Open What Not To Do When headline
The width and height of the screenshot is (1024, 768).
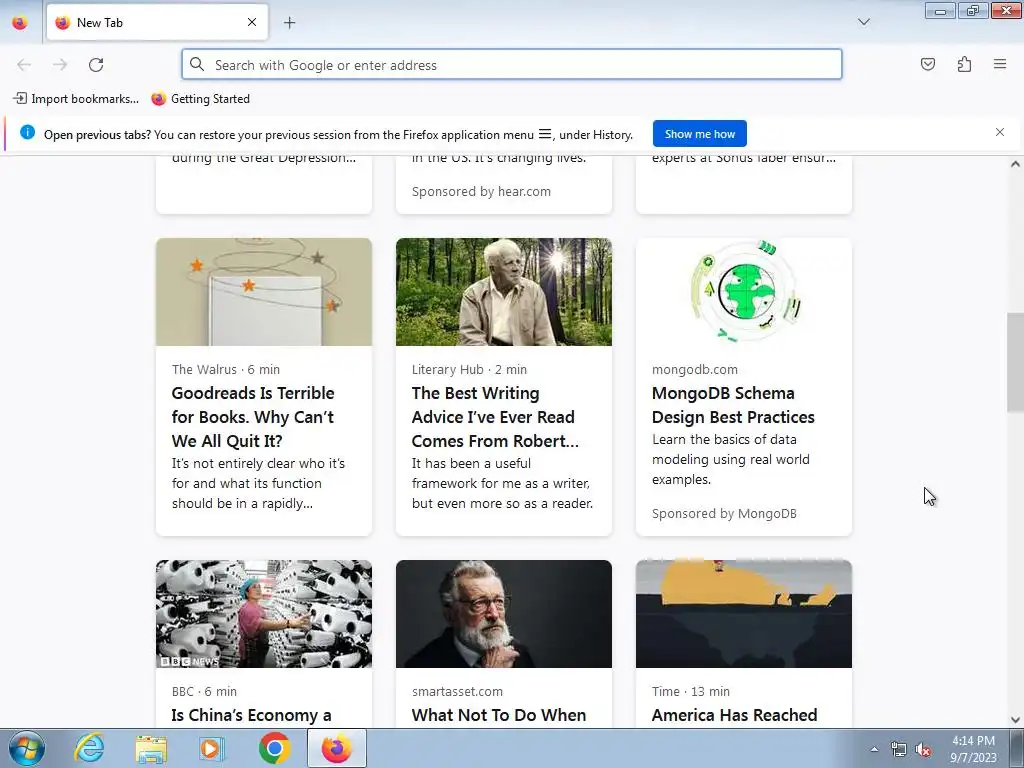coord(498,715)
